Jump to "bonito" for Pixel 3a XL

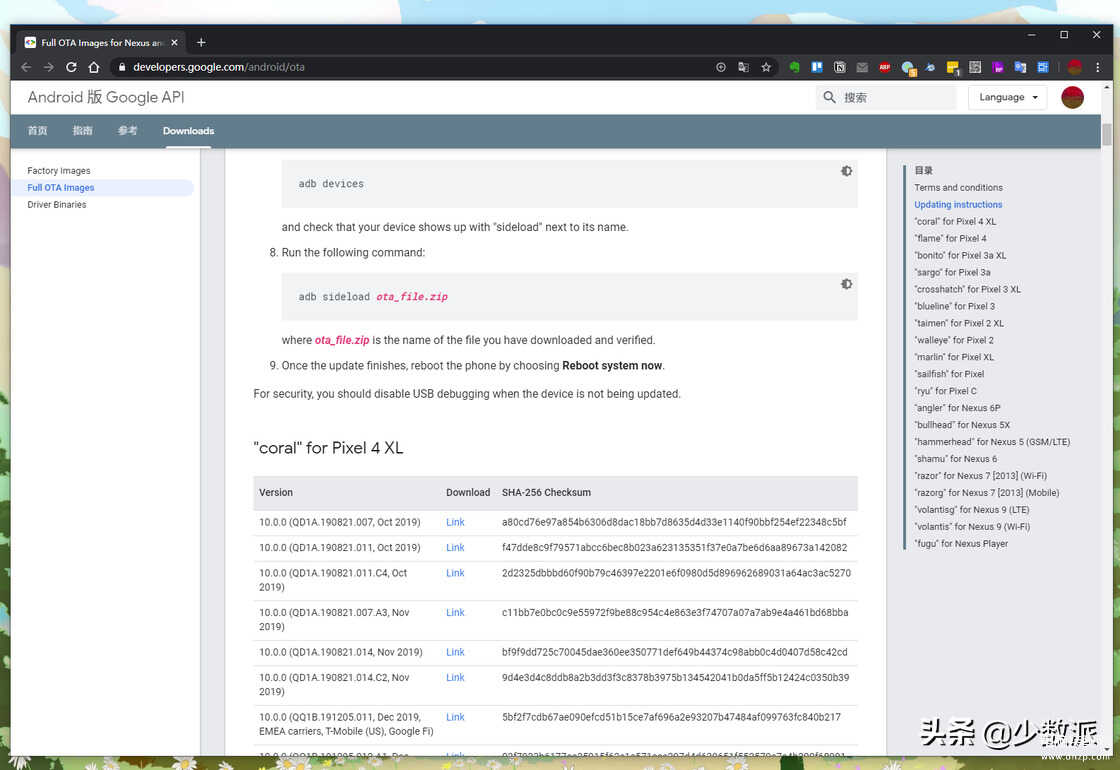coord(960,256)
